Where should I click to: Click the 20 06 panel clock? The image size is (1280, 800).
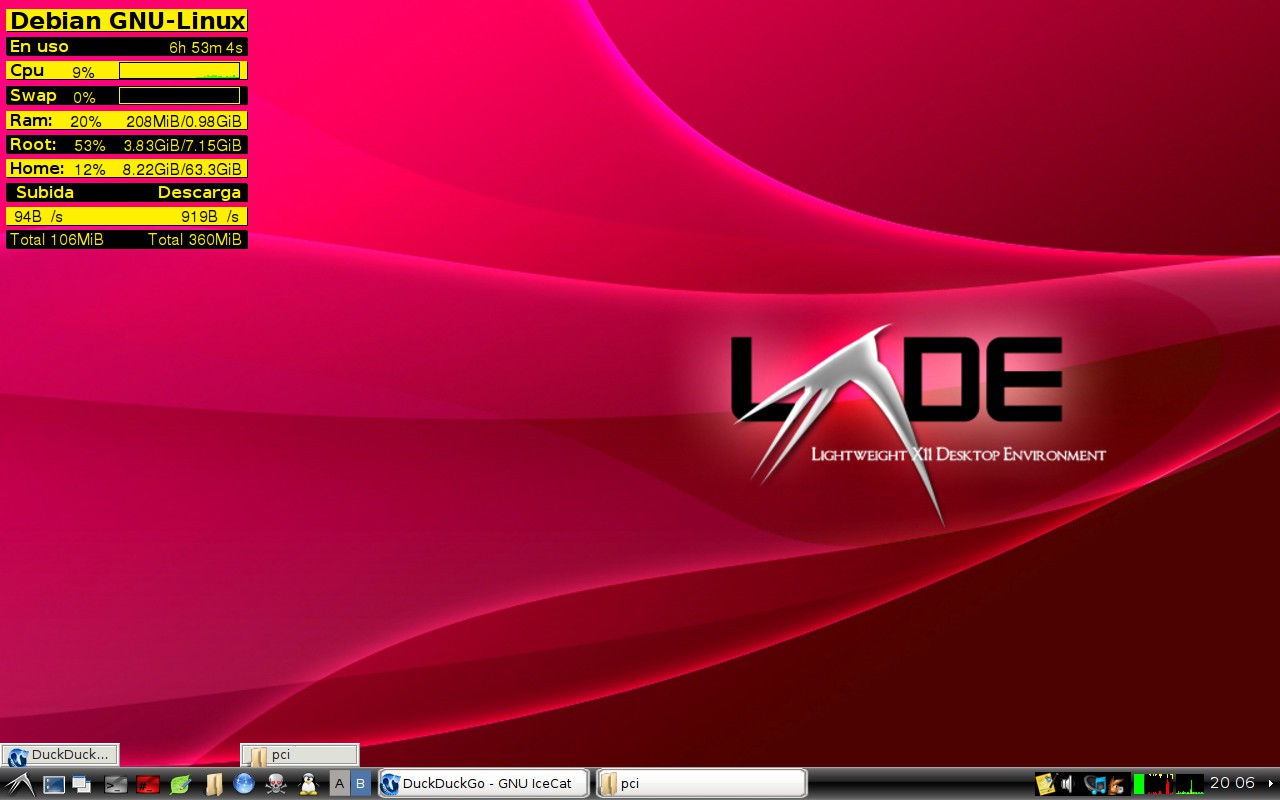pos(1232,783)
